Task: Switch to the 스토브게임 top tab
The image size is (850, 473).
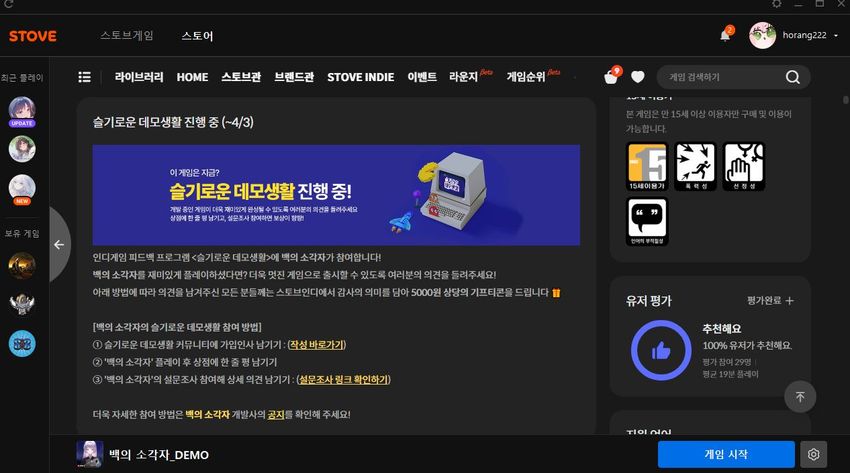Action: pyautogui.click(x=127, y=36)
